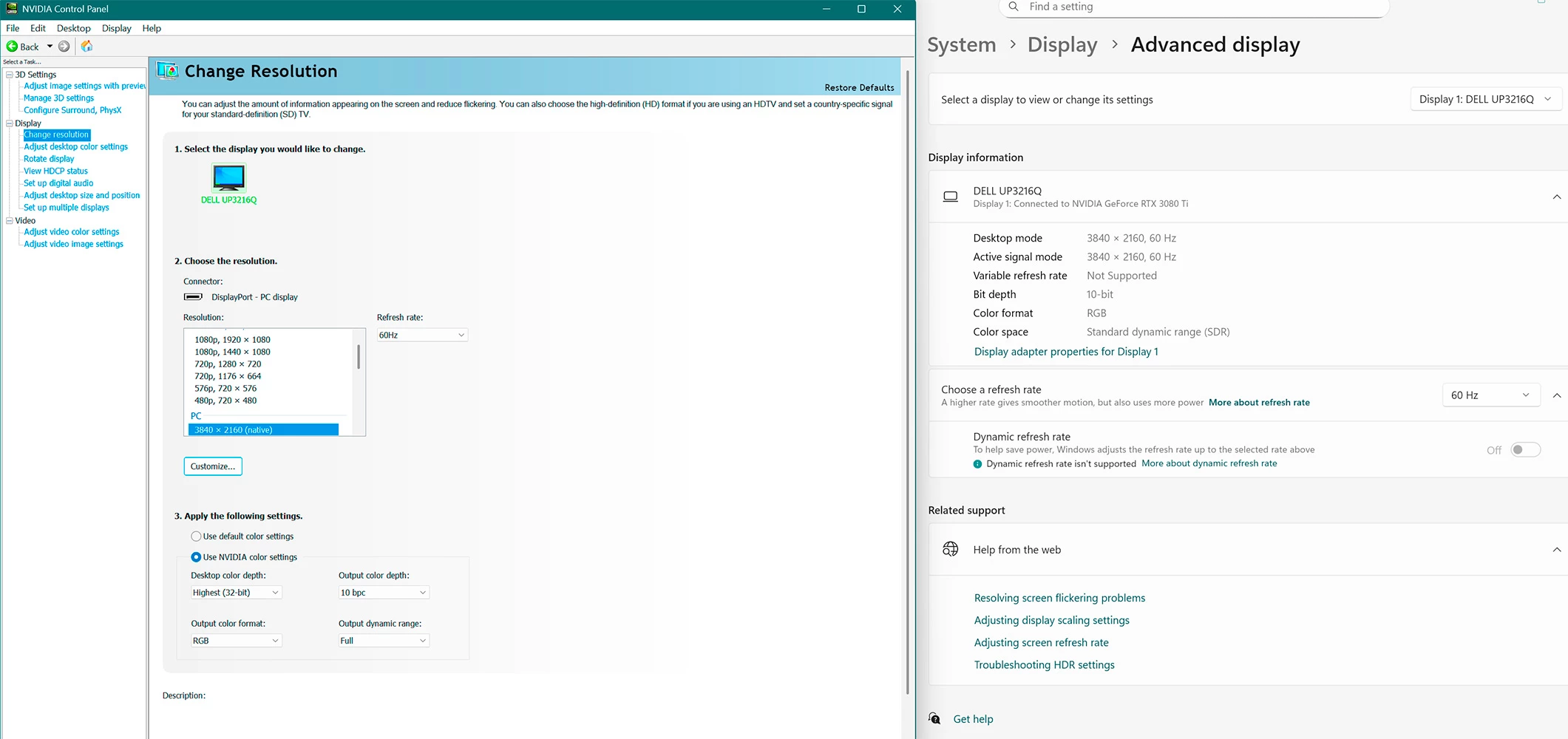The image size is (1568, 739).
Task: Select 1080p, 1920 × 1080 resolution
Action: [232, 340]
